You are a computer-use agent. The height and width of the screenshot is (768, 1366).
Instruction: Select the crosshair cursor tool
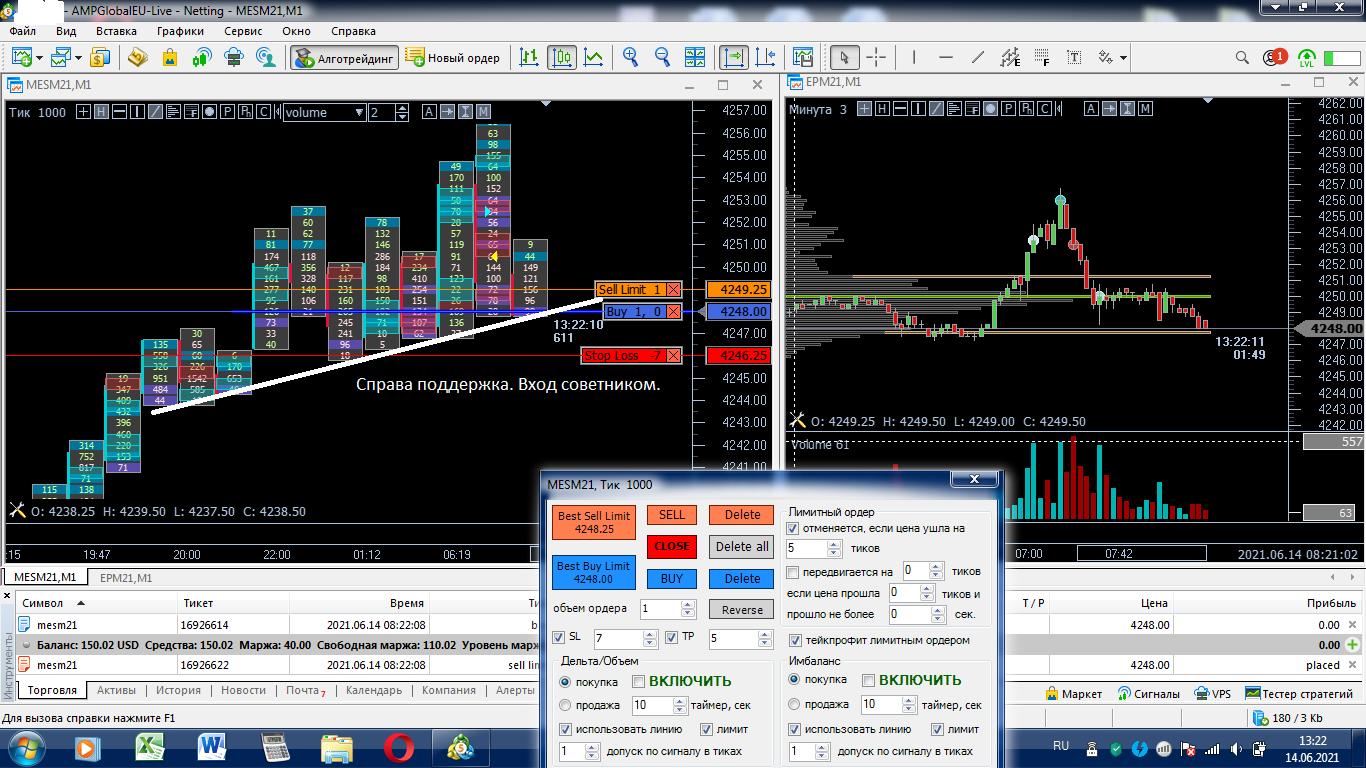pyautogui.click(x=875, y=58)
